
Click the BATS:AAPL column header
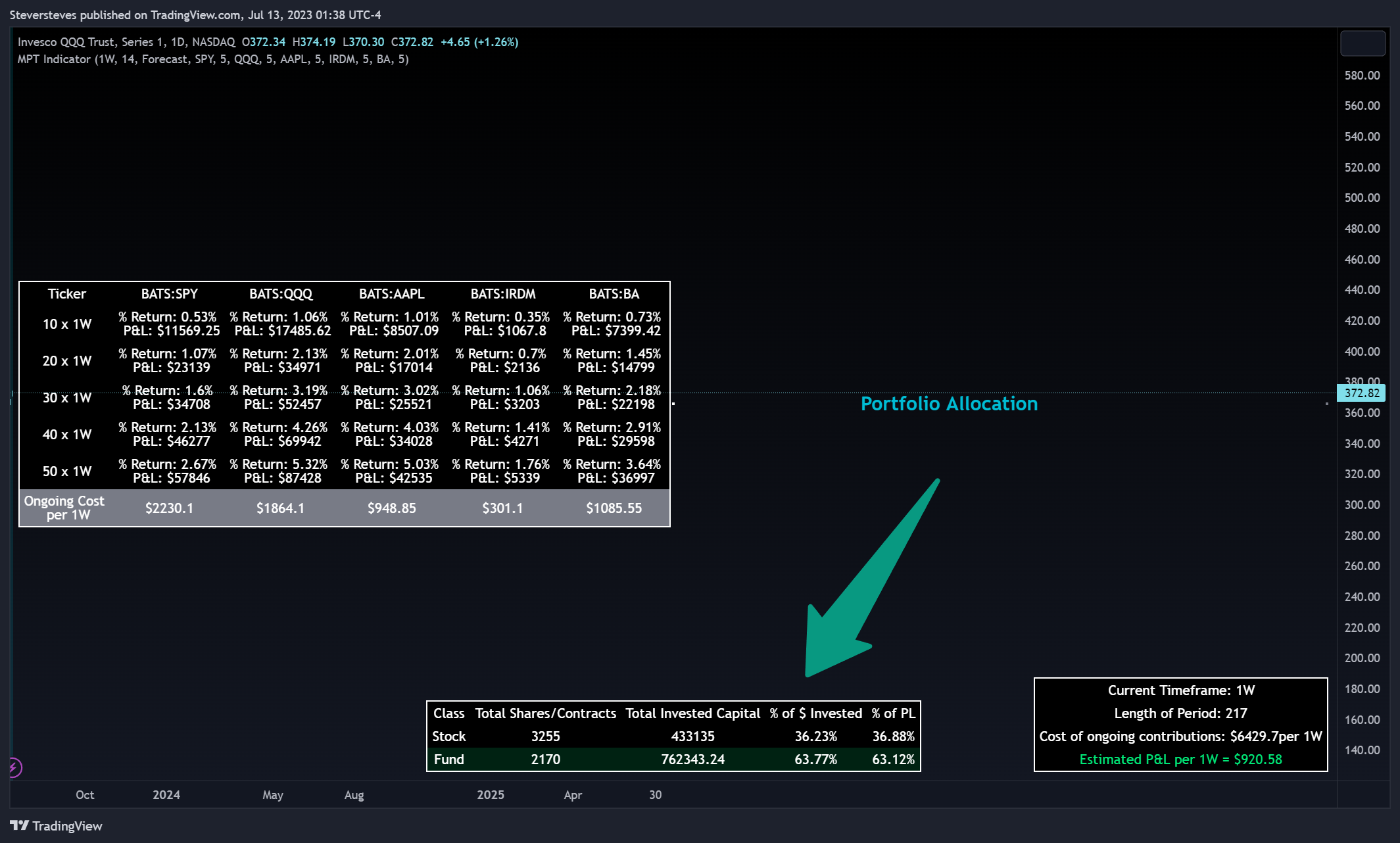tap(392, 294)
